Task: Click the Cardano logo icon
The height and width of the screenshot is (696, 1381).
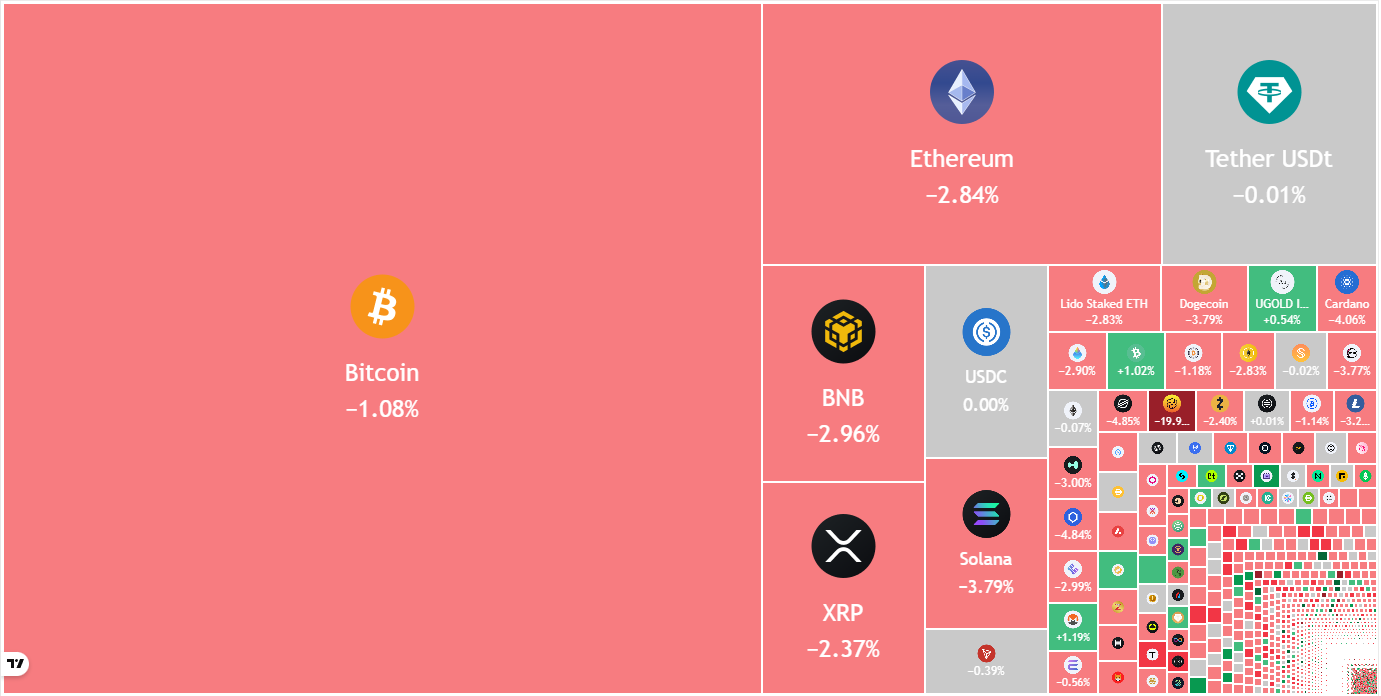Action: coord(1346,283)
